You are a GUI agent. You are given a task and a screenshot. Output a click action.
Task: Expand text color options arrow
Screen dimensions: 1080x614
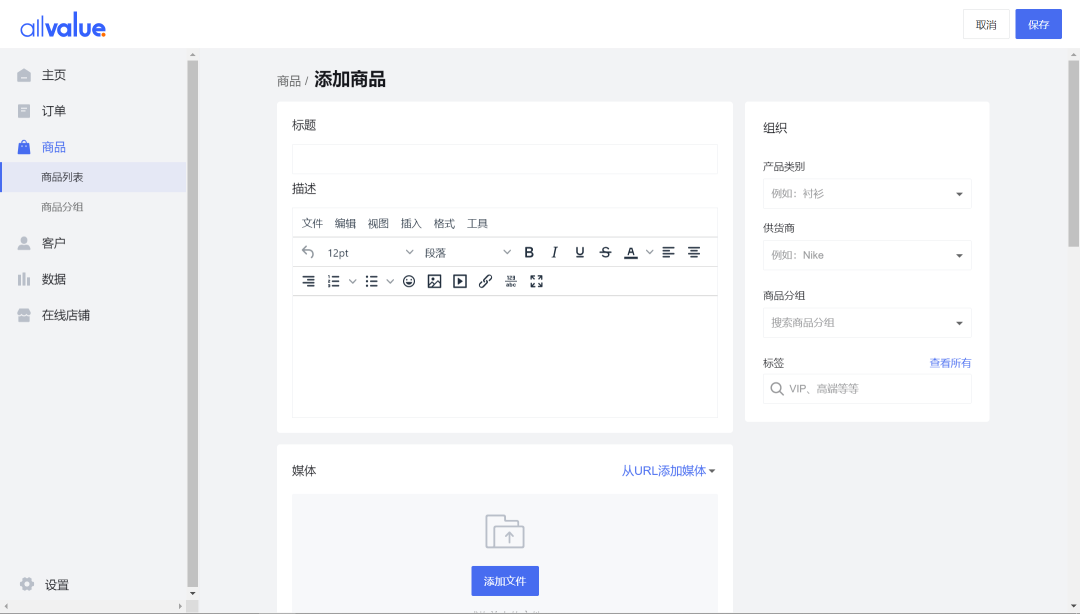click(x=650, y=252)
